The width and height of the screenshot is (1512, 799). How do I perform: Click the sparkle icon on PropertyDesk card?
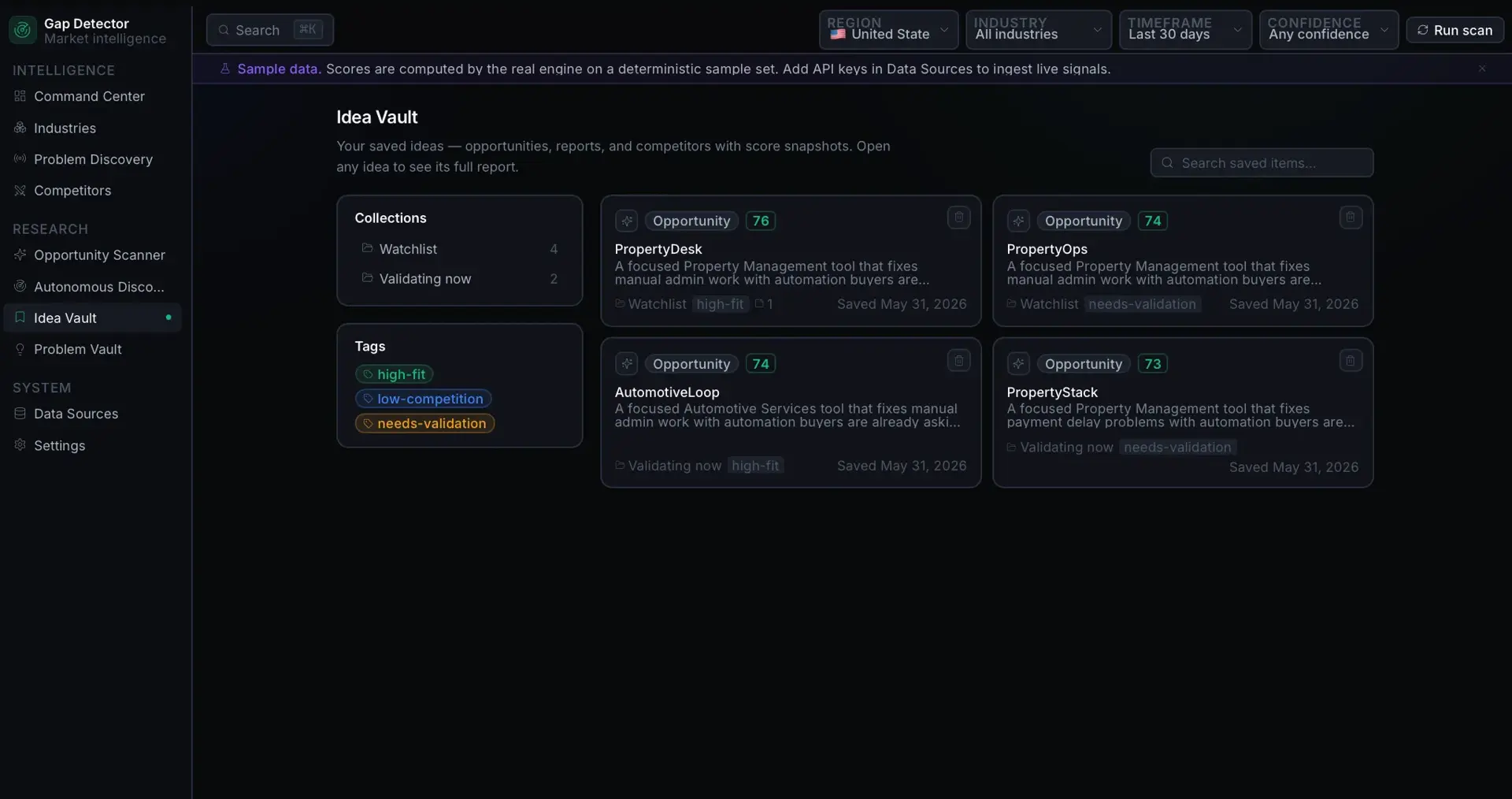(x=627, y=221)
